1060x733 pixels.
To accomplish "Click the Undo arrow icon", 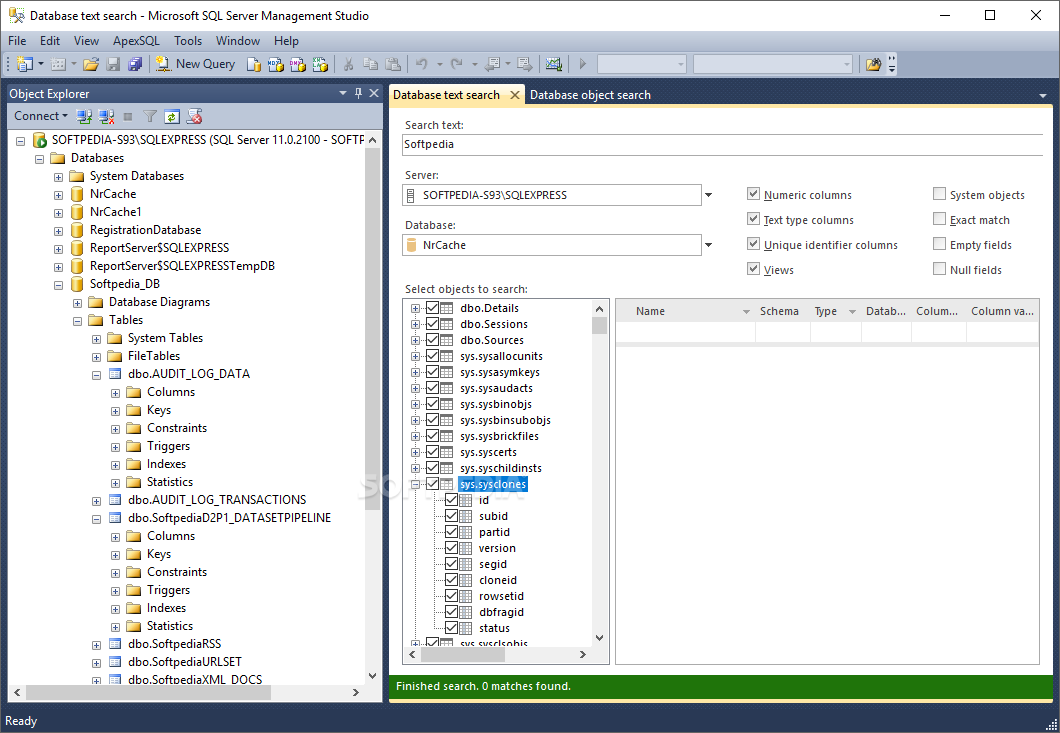I will click(x=422, y=64).
